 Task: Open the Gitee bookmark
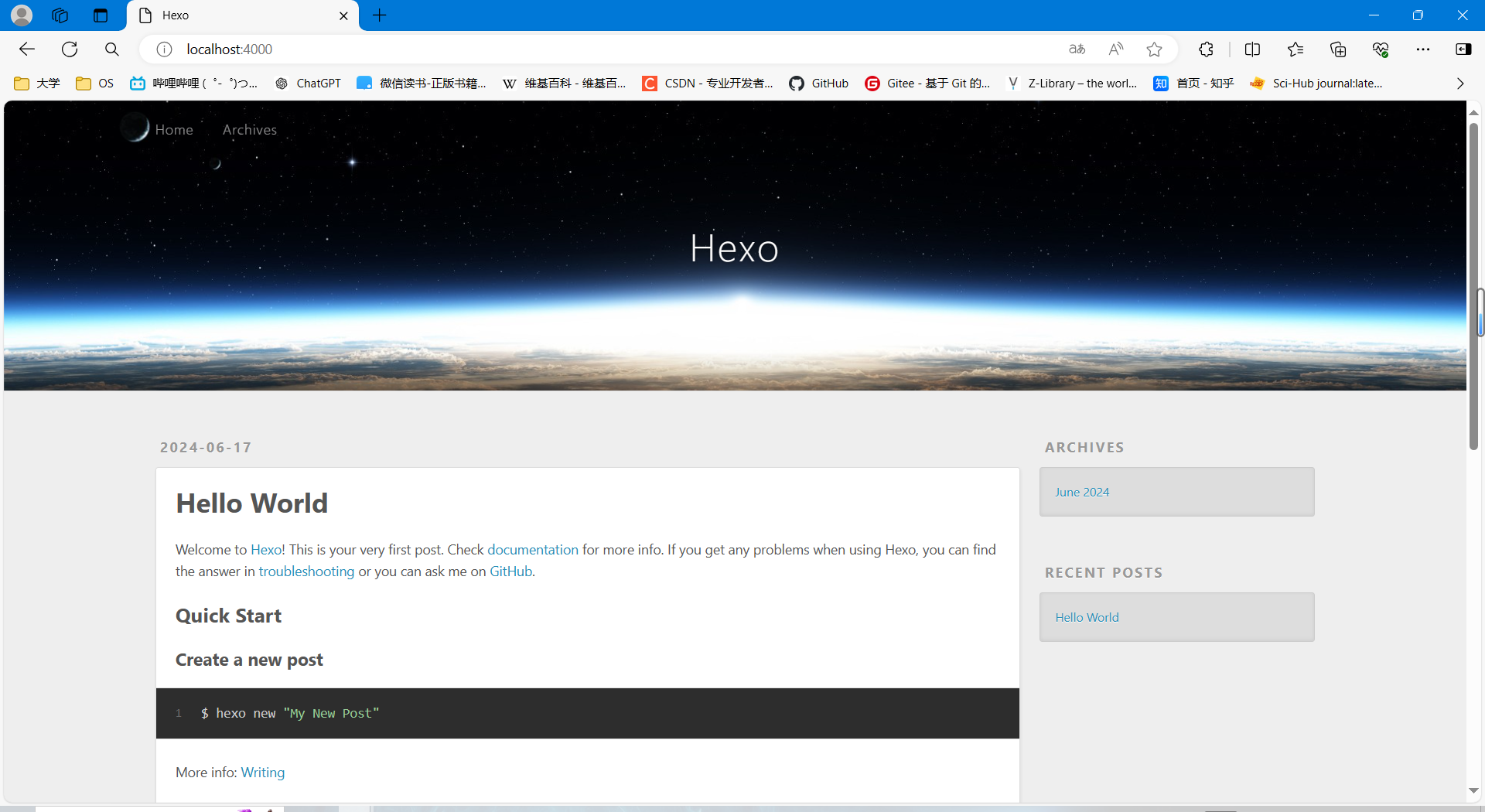pyautogui.click(x=927, y=84)
